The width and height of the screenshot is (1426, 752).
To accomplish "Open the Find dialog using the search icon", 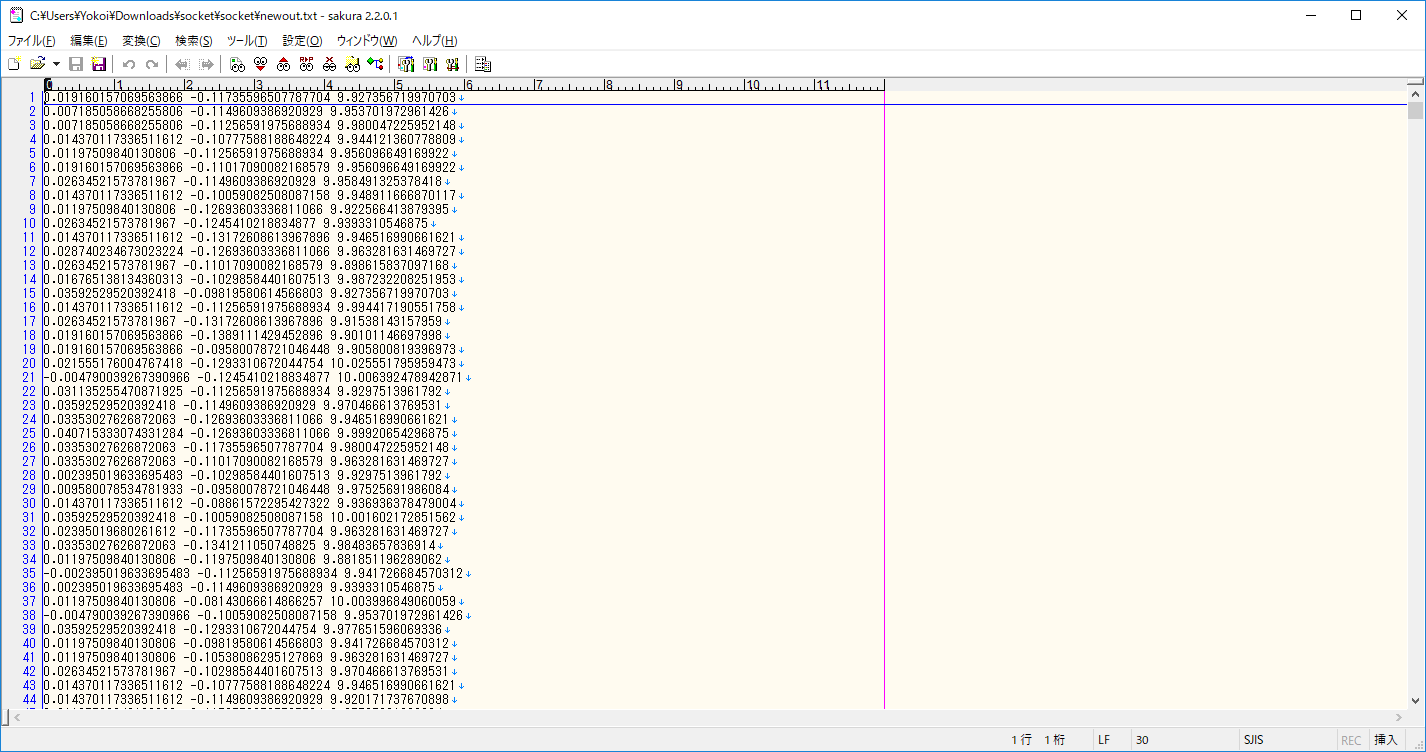I will pyautogui.click(x=237, y=63).
